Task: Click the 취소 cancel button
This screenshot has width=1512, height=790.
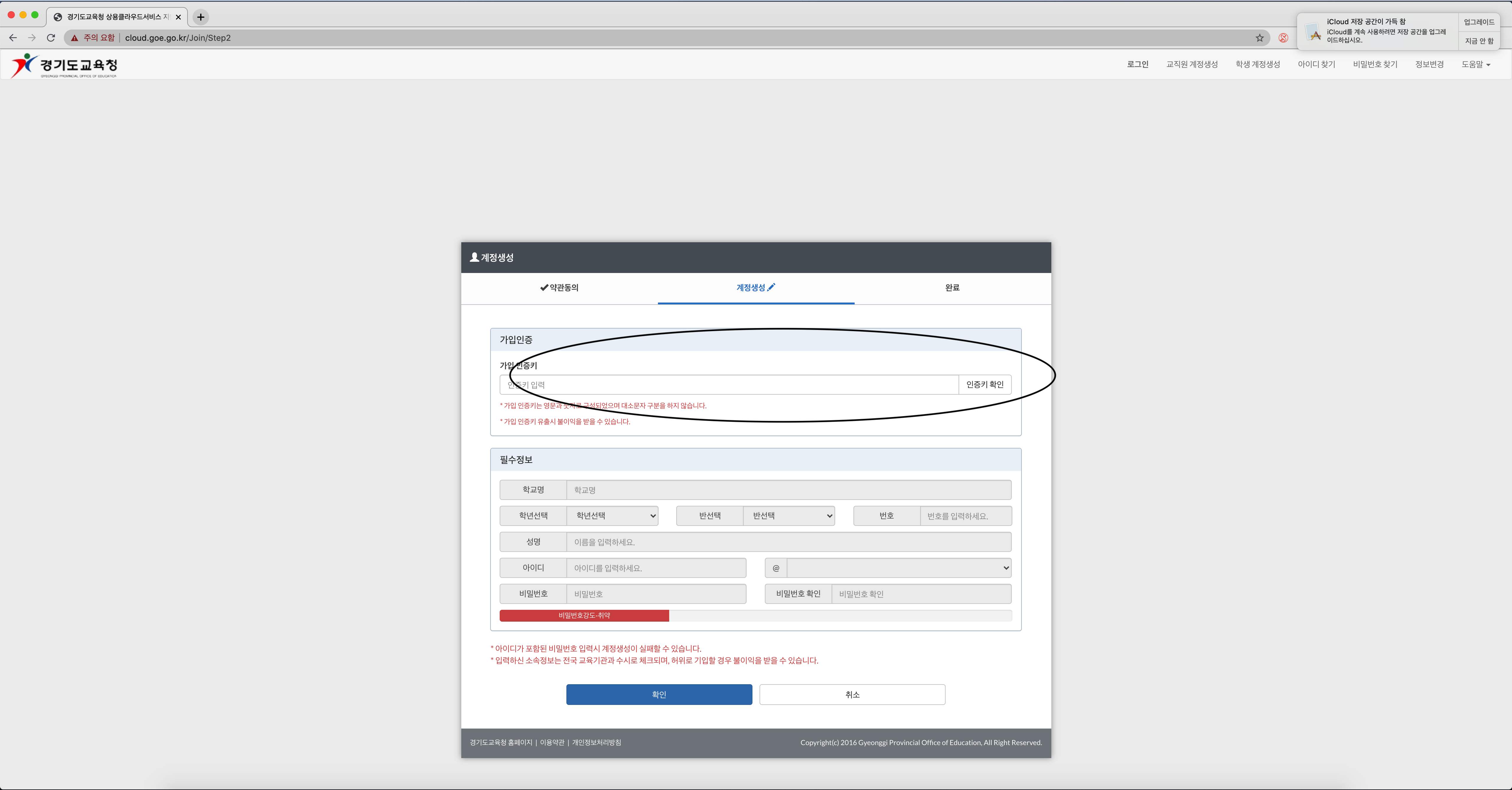Action: [852, 694]
